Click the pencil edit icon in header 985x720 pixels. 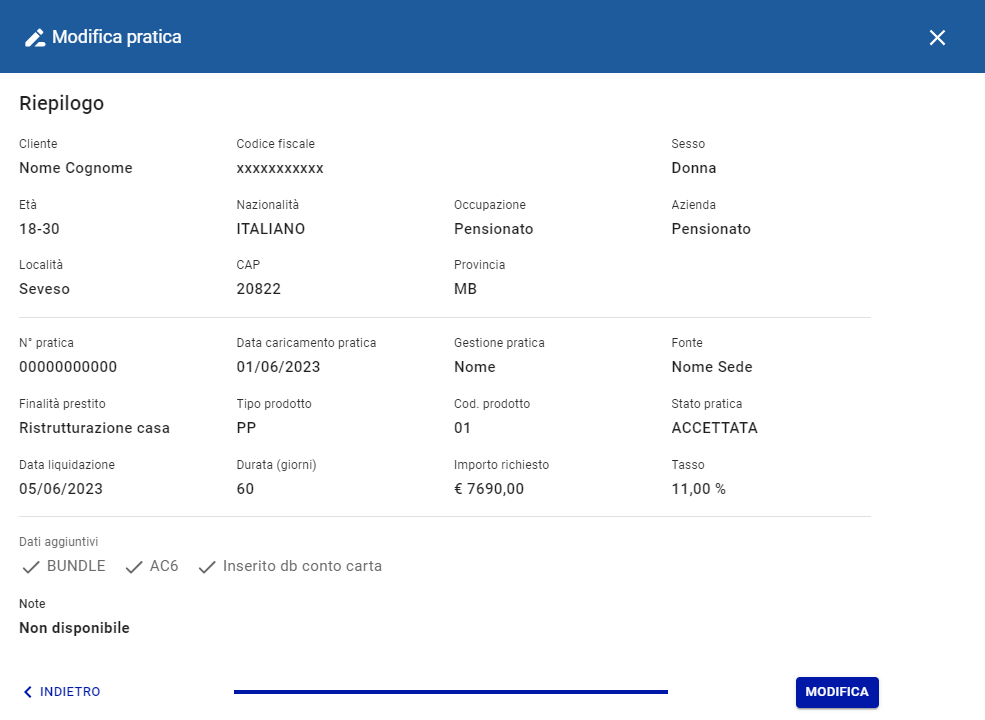point(35,38)
